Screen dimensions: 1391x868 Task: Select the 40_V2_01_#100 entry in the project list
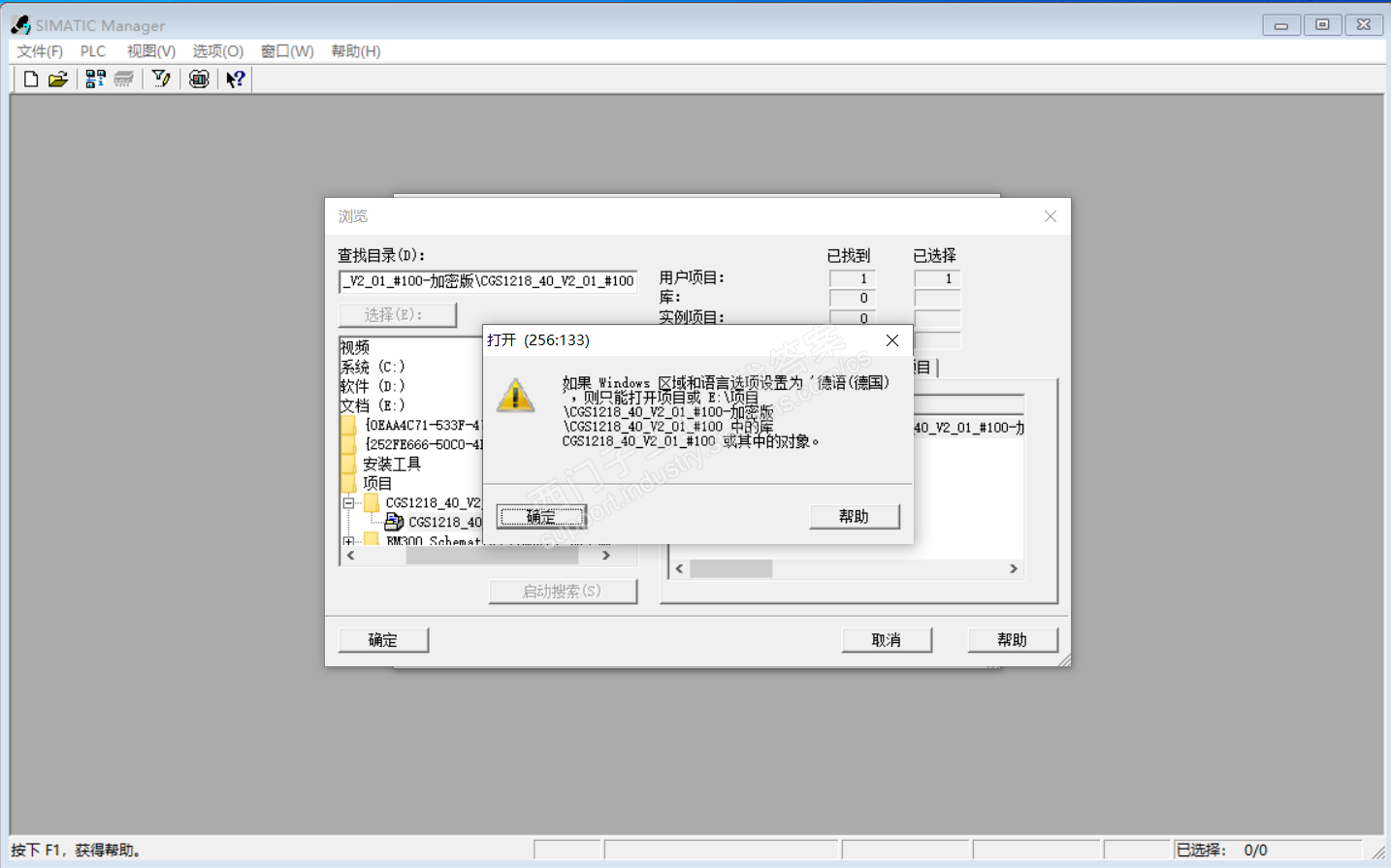tap(969, 428)
